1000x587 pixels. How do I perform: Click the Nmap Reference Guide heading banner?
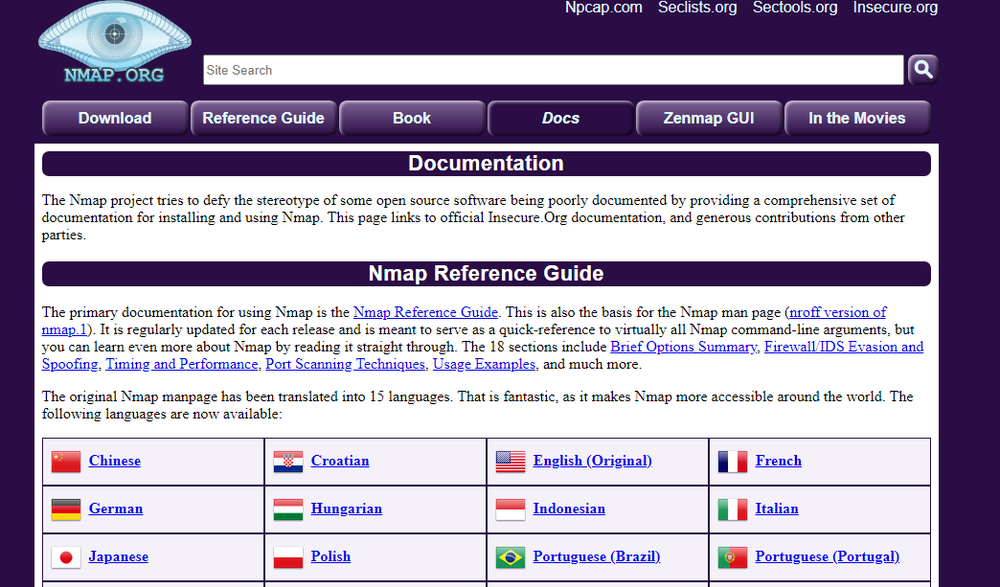pyautogui.click(x=486, y=274)
